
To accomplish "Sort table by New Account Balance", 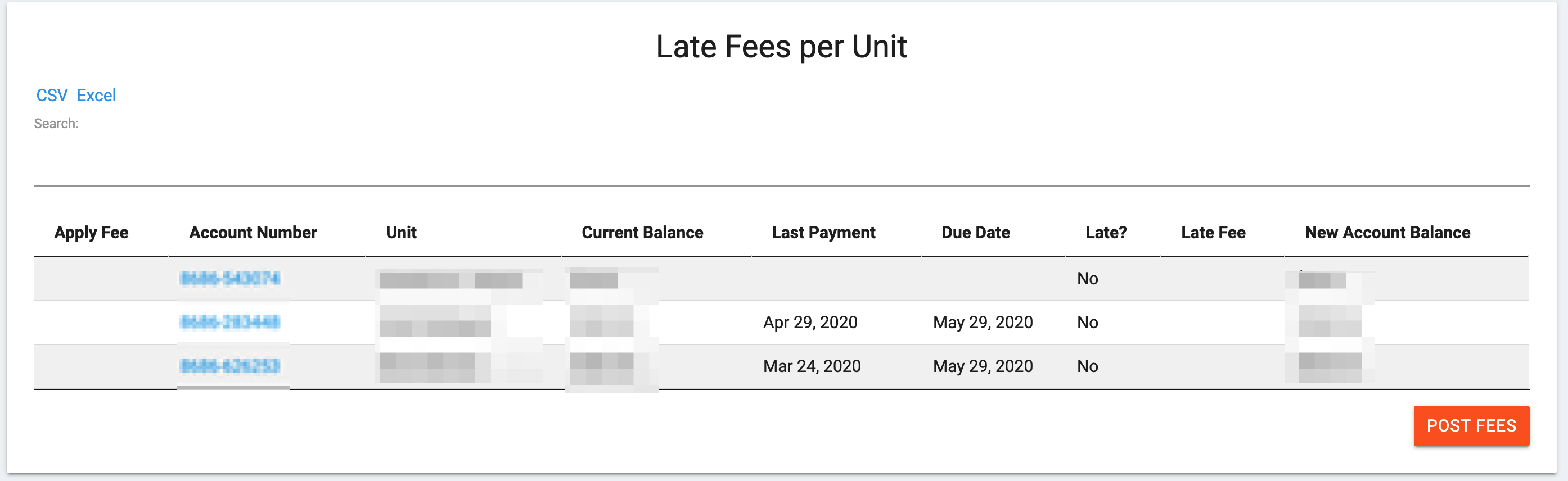I will (x=1386, y=232).
